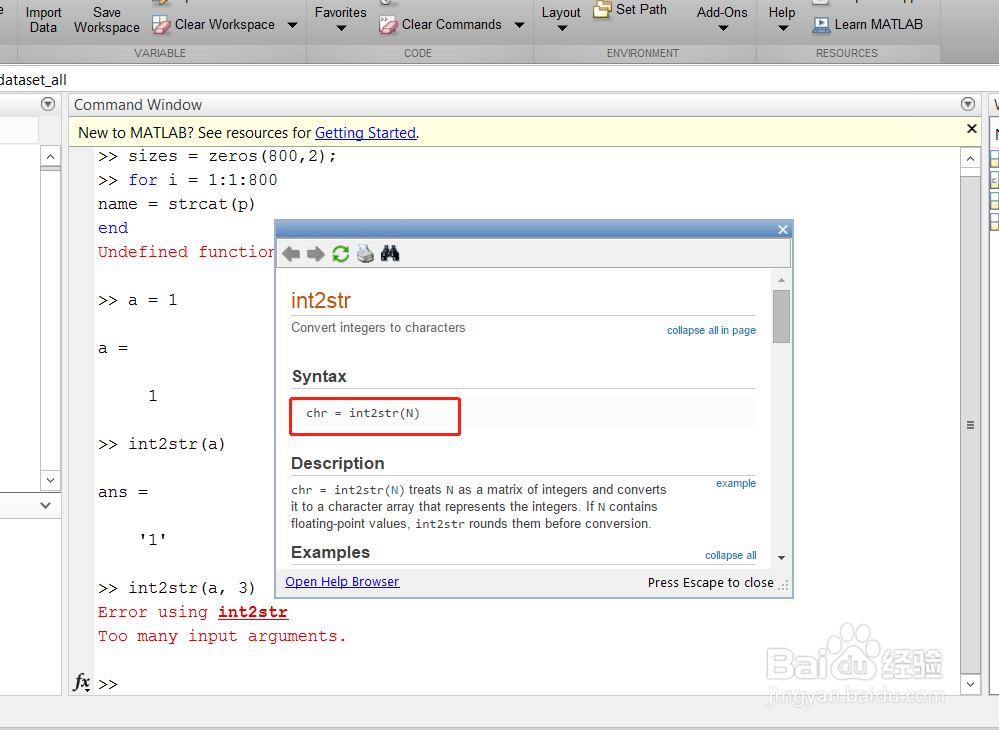Open the Favorites dropdown
999x730 pixels.
coord(341,19)
